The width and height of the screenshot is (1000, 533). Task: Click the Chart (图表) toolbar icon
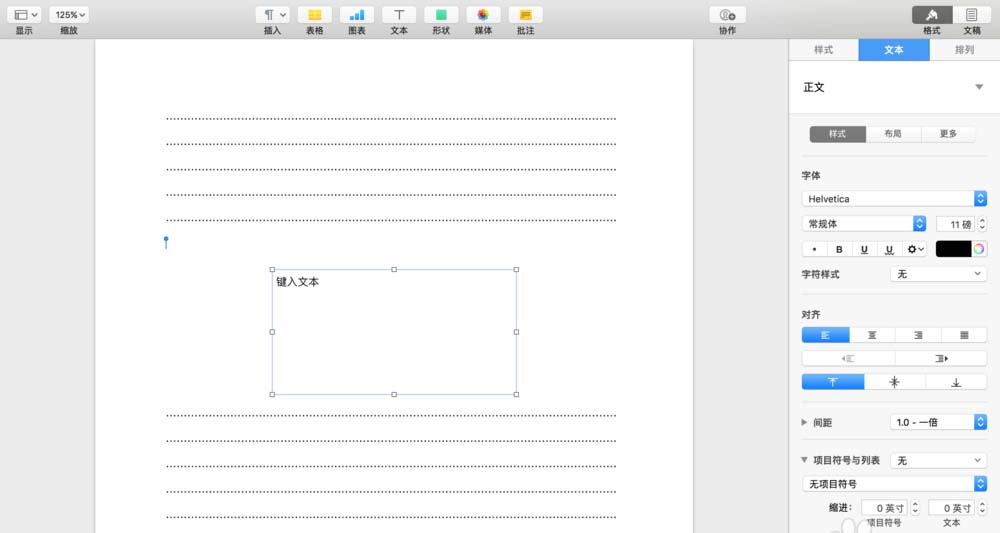coord(357,15)
